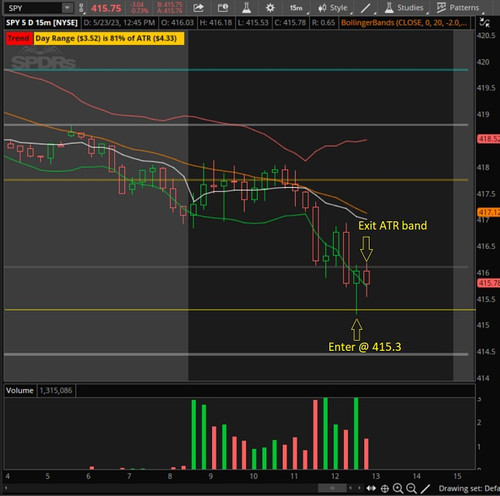The height and width of the screenshot is (496, 500).
Task: Activate the crosshair pan icon
Action: tap(385, 489)
